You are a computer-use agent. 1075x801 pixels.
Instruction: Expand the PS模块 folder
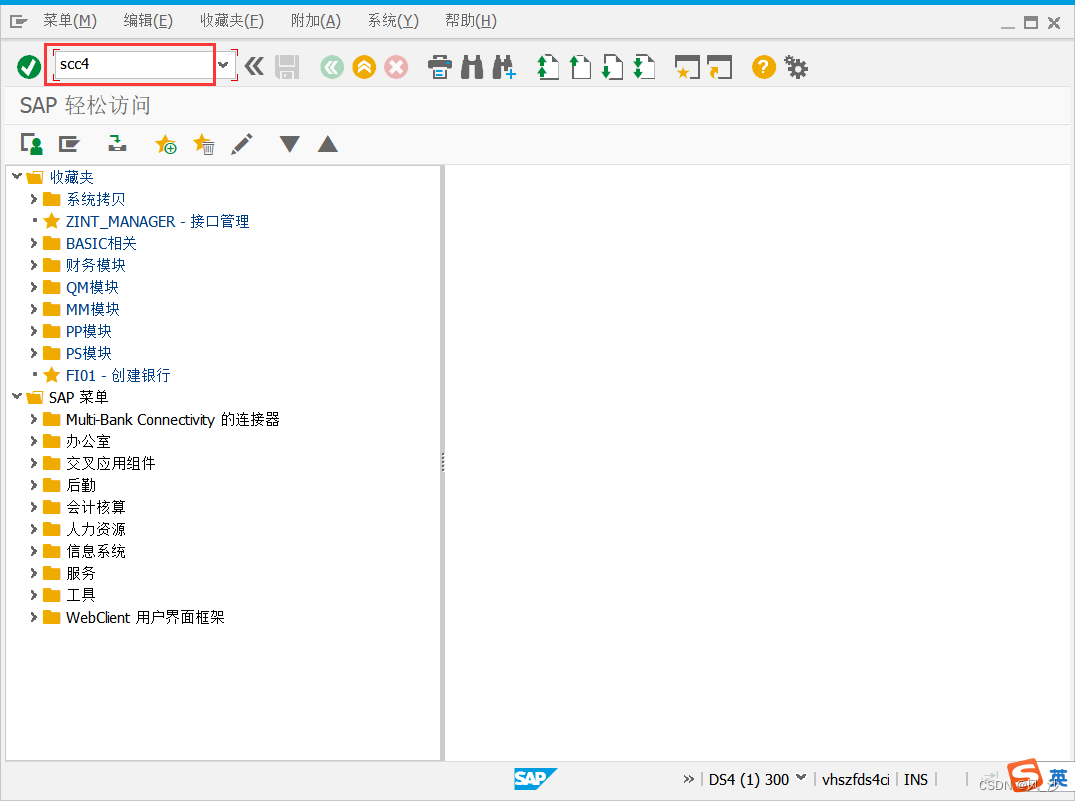[x=34, y=352]
